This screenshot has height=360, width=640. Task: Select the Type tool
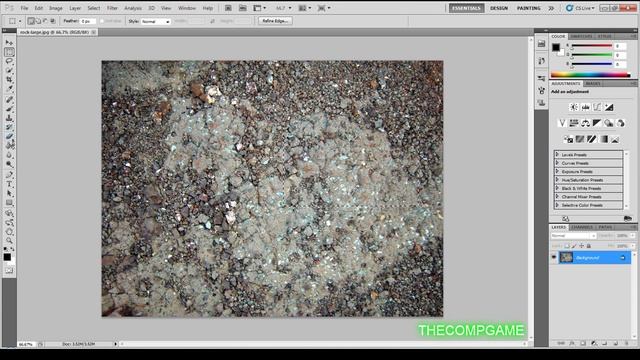coord(9,184)
